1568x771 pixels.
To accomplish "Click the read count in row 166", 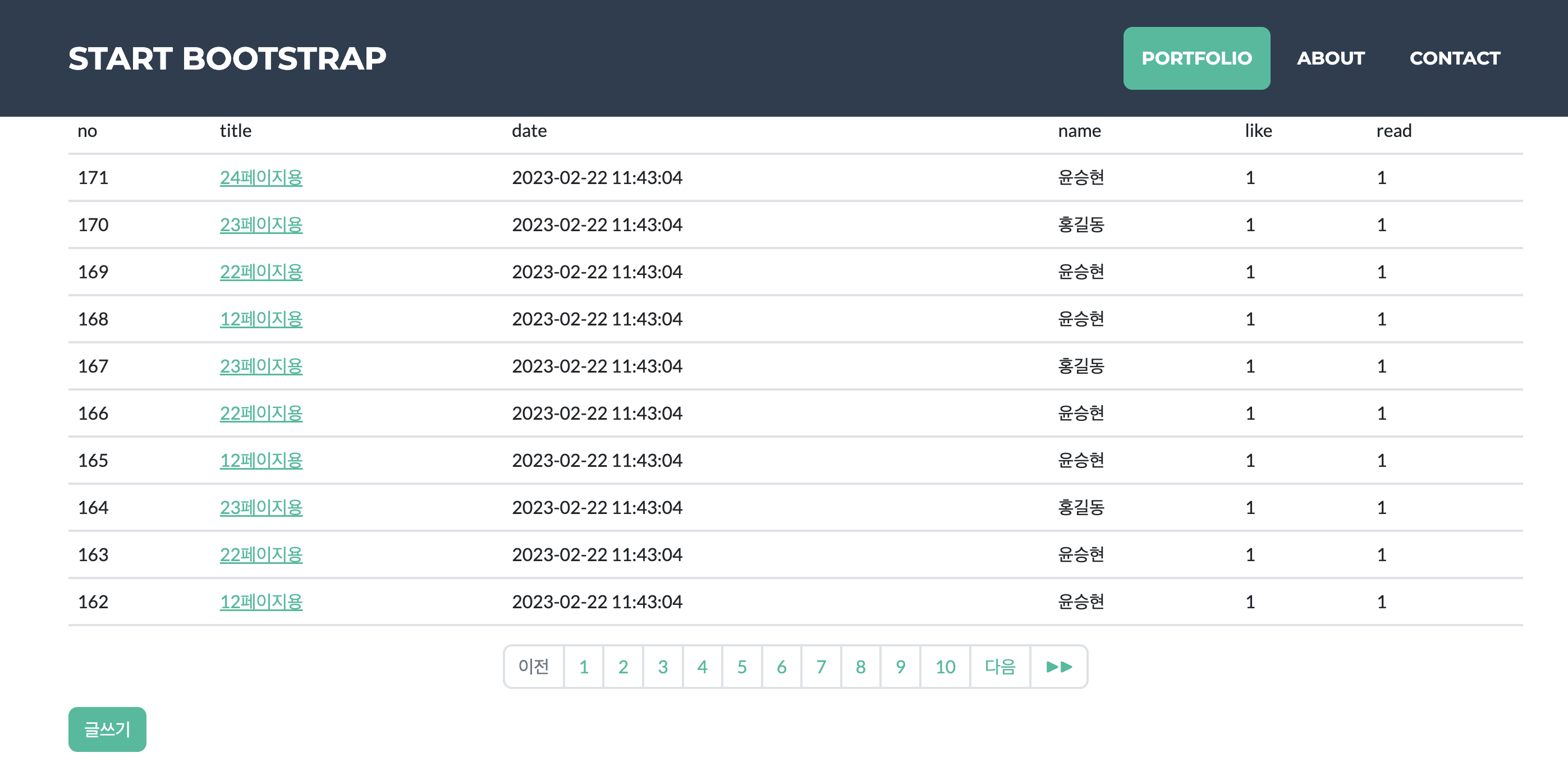I will tap(1382, 413).
